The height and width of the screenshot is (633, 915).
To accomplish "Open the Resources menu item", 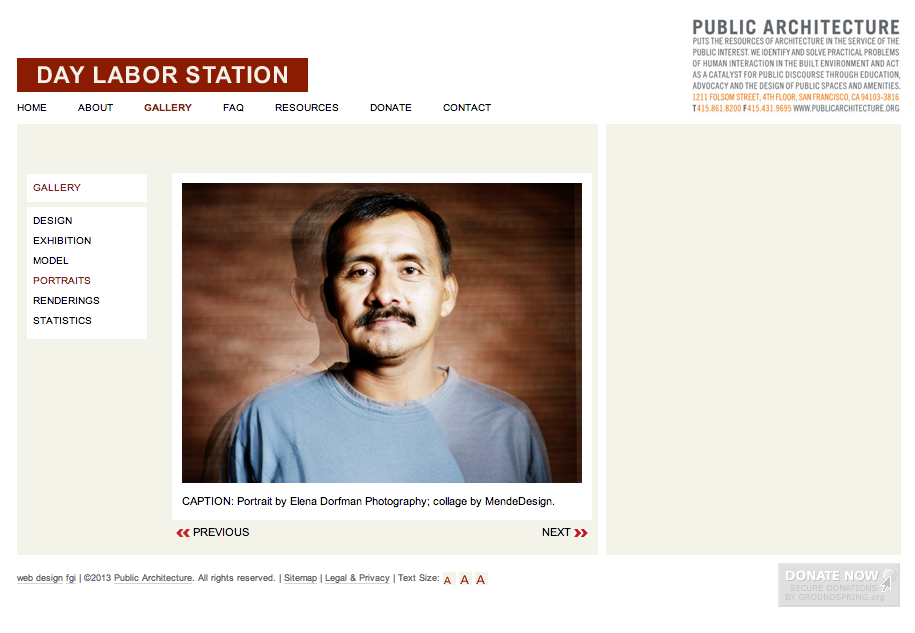I will pyautogui.click(x=306, y=107).
